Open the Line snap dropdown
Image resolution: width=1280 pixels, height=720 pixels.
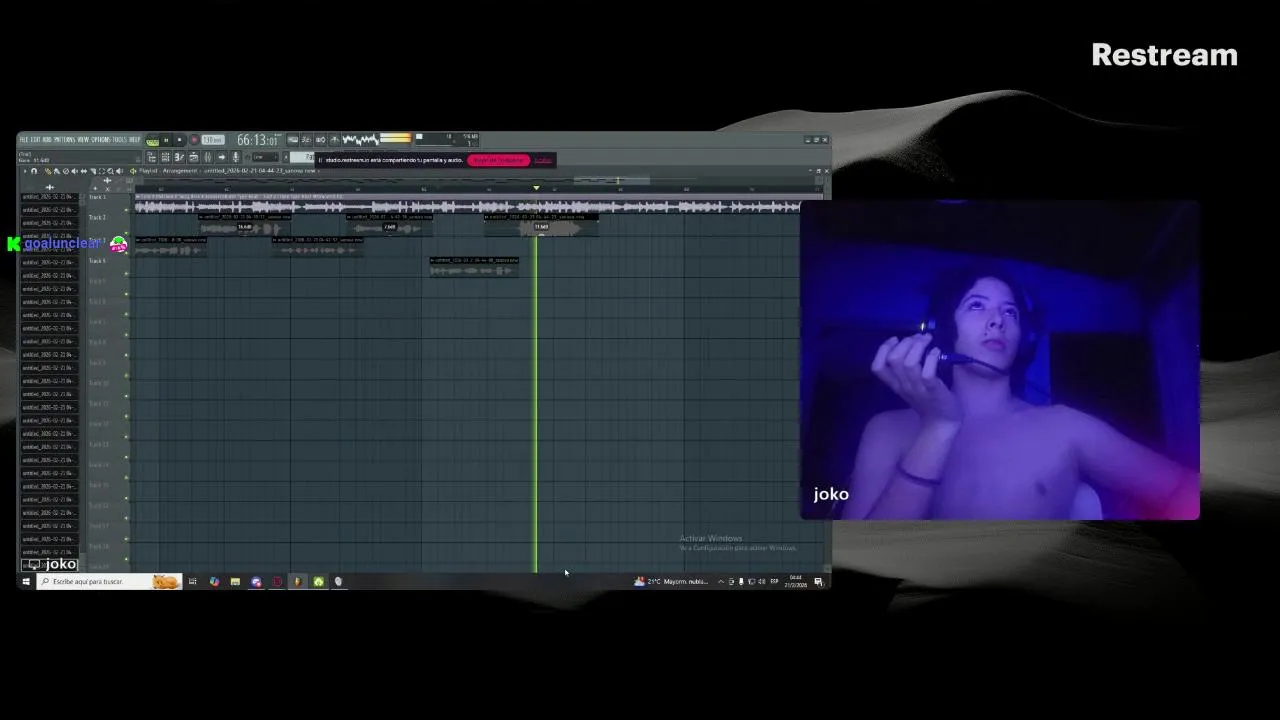pyautogui.click(x=265, y=157)
